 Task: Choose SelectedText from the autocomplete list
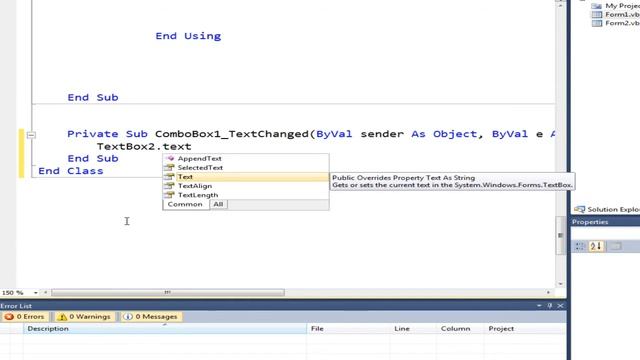point(200,167)
